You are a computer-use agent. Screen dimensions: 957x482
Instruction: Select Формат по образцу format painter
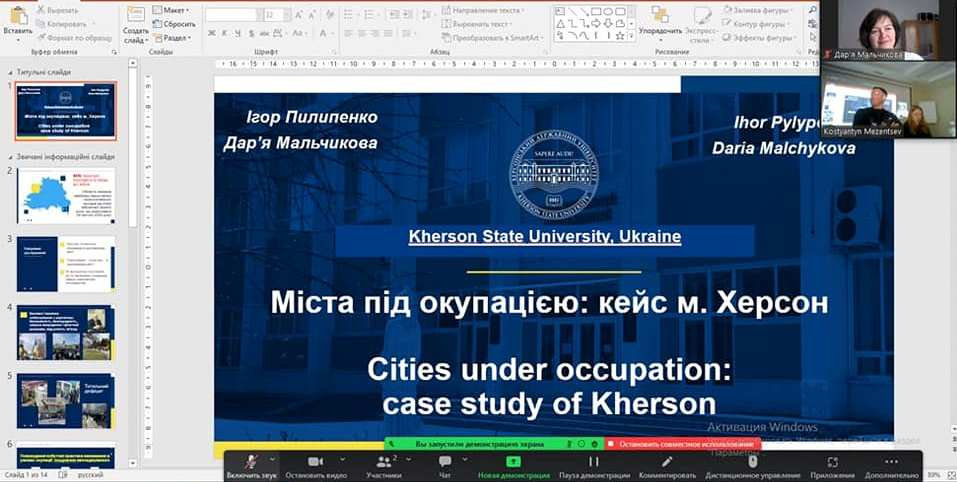tap(74, 38)
